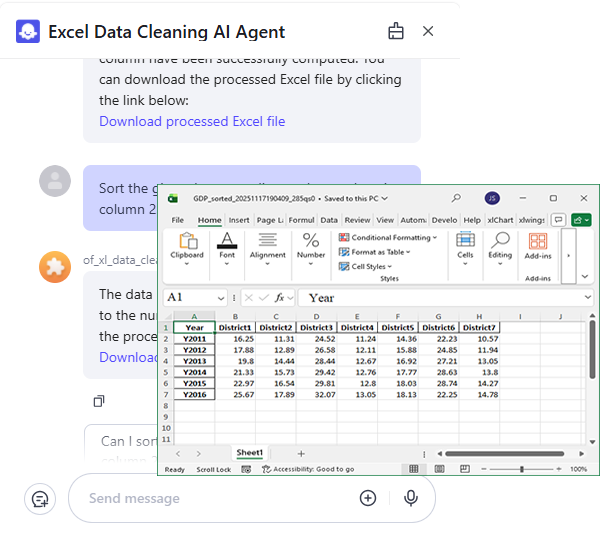Click the Select All corner triangle
This screenshot has width=600, height=533.
[168, 316]
